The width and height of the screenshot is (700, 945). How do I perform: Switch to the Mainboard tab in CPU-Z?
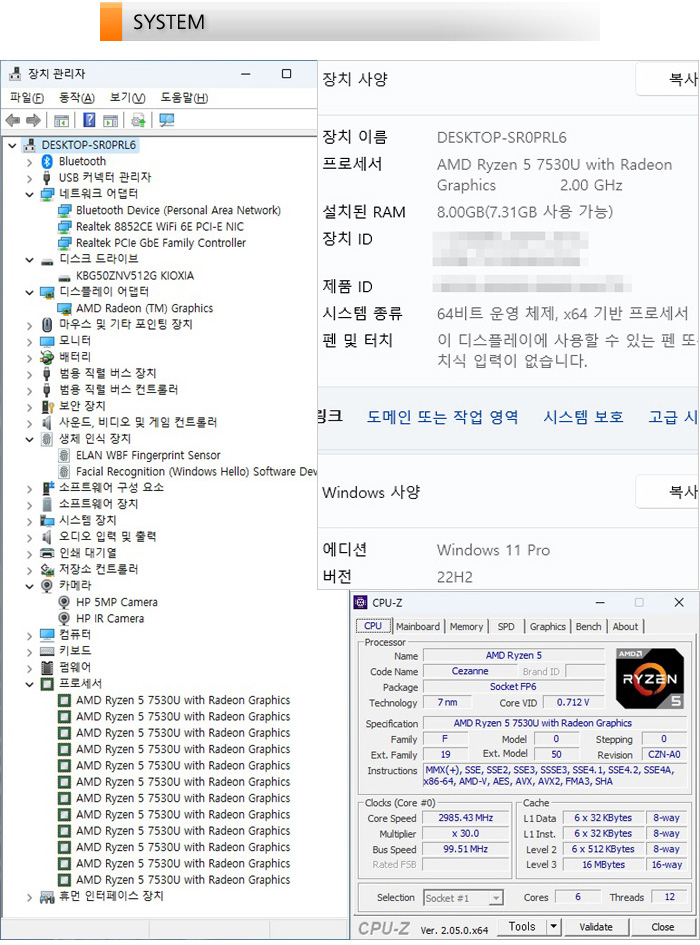coord(417,626)
